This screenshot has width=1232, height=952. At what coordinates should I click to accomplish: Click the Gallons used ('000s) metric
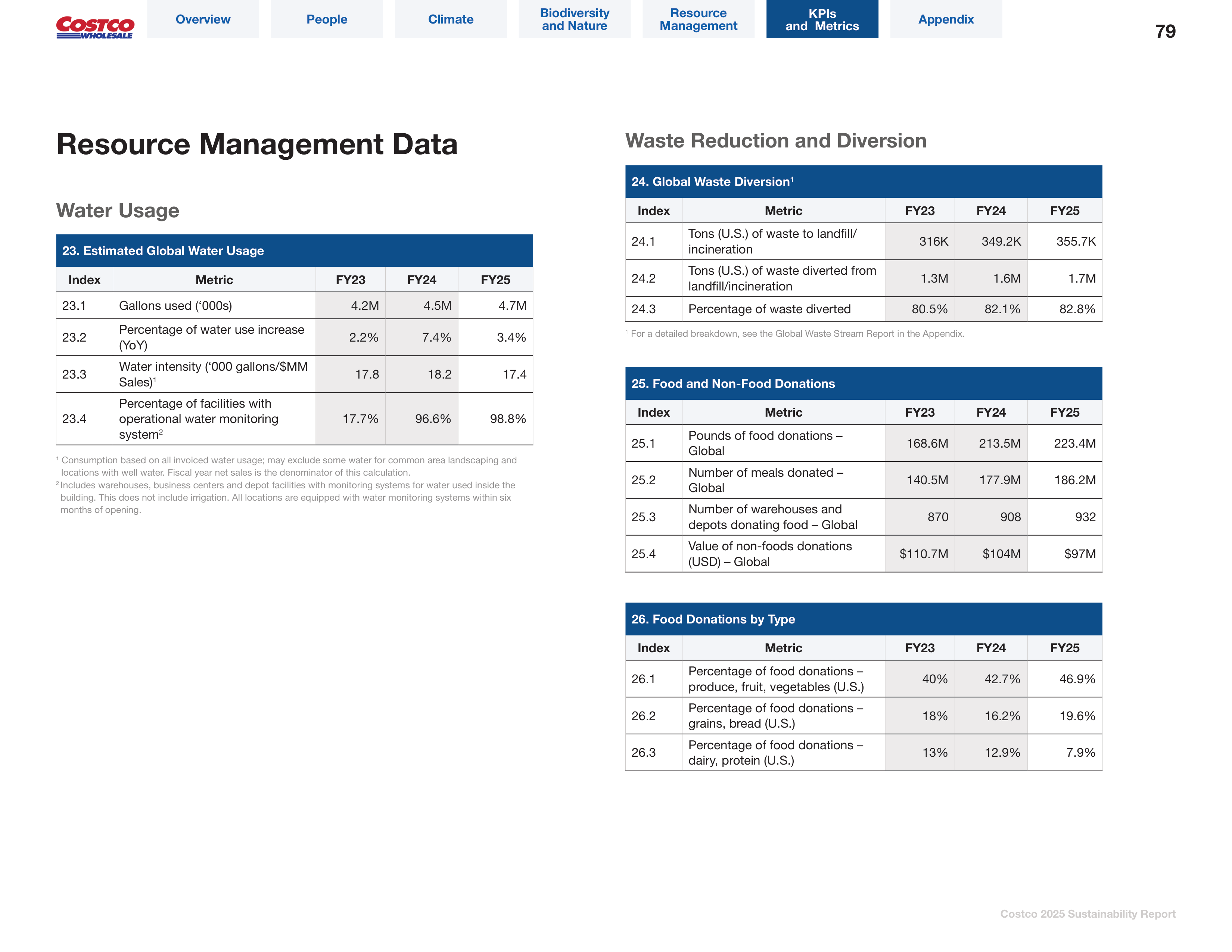(x=175, y=306)
